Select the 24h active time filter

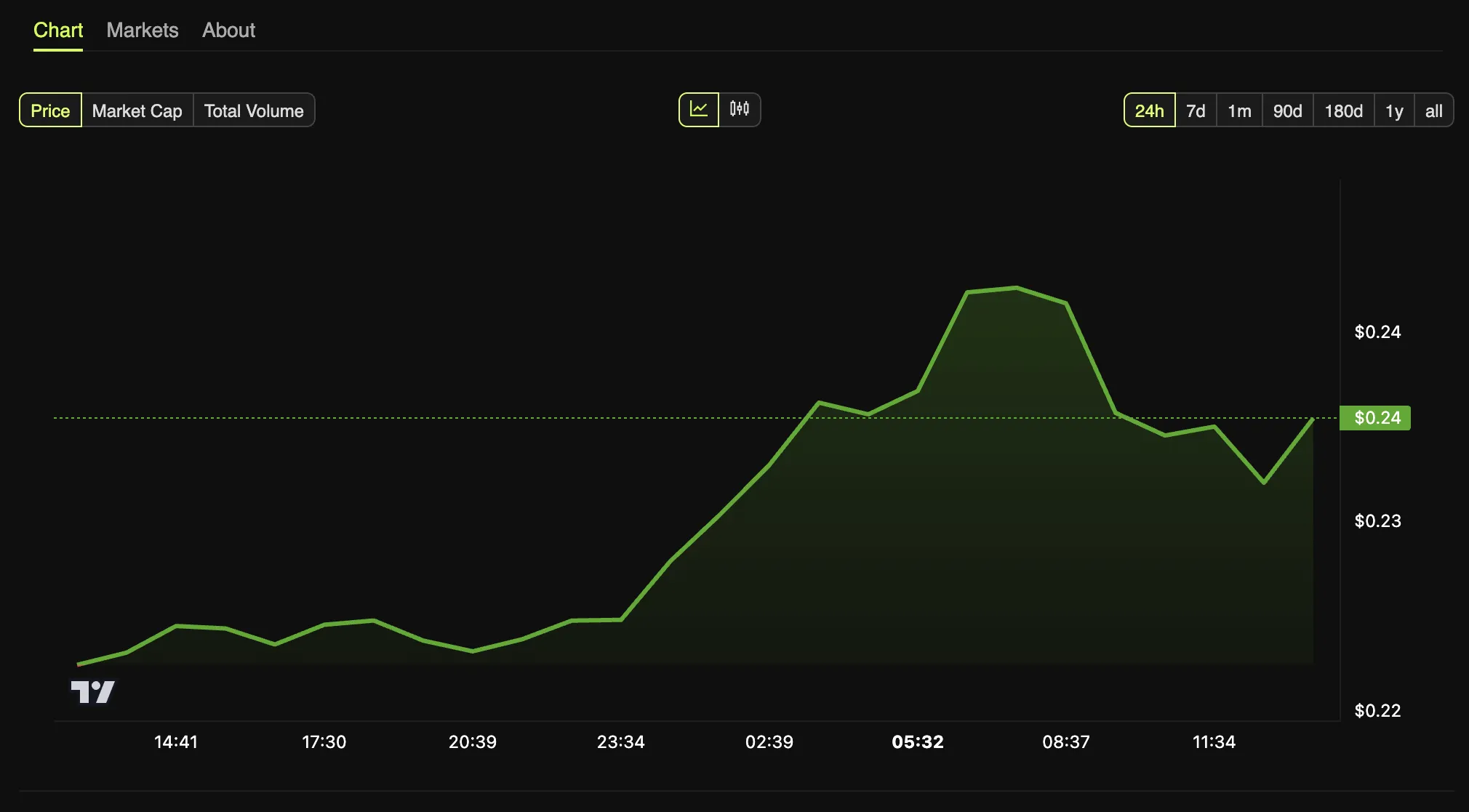[x=1150, y=109]
